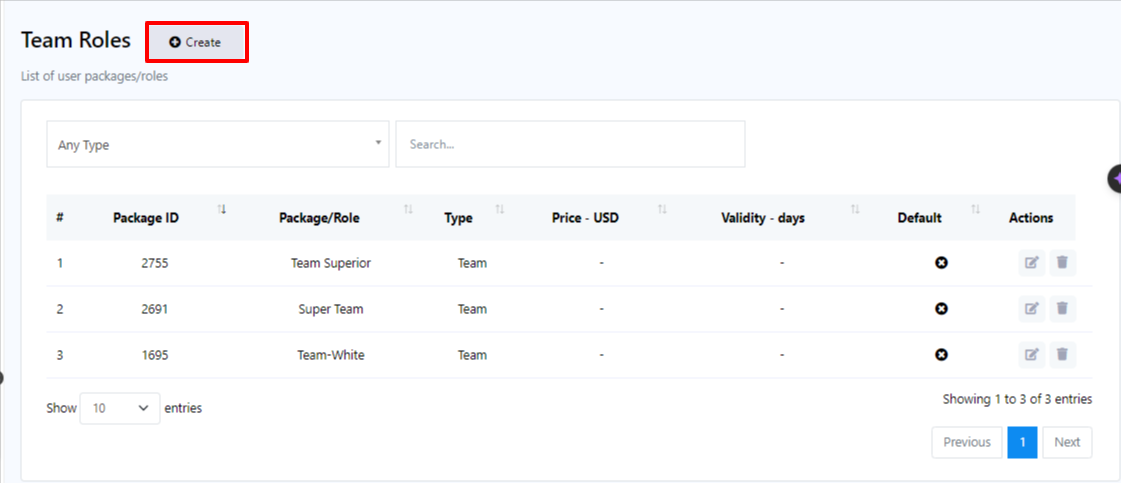Go to Previous page
This screenshot has width=1121, height=483.
click(x=967, y=442)
